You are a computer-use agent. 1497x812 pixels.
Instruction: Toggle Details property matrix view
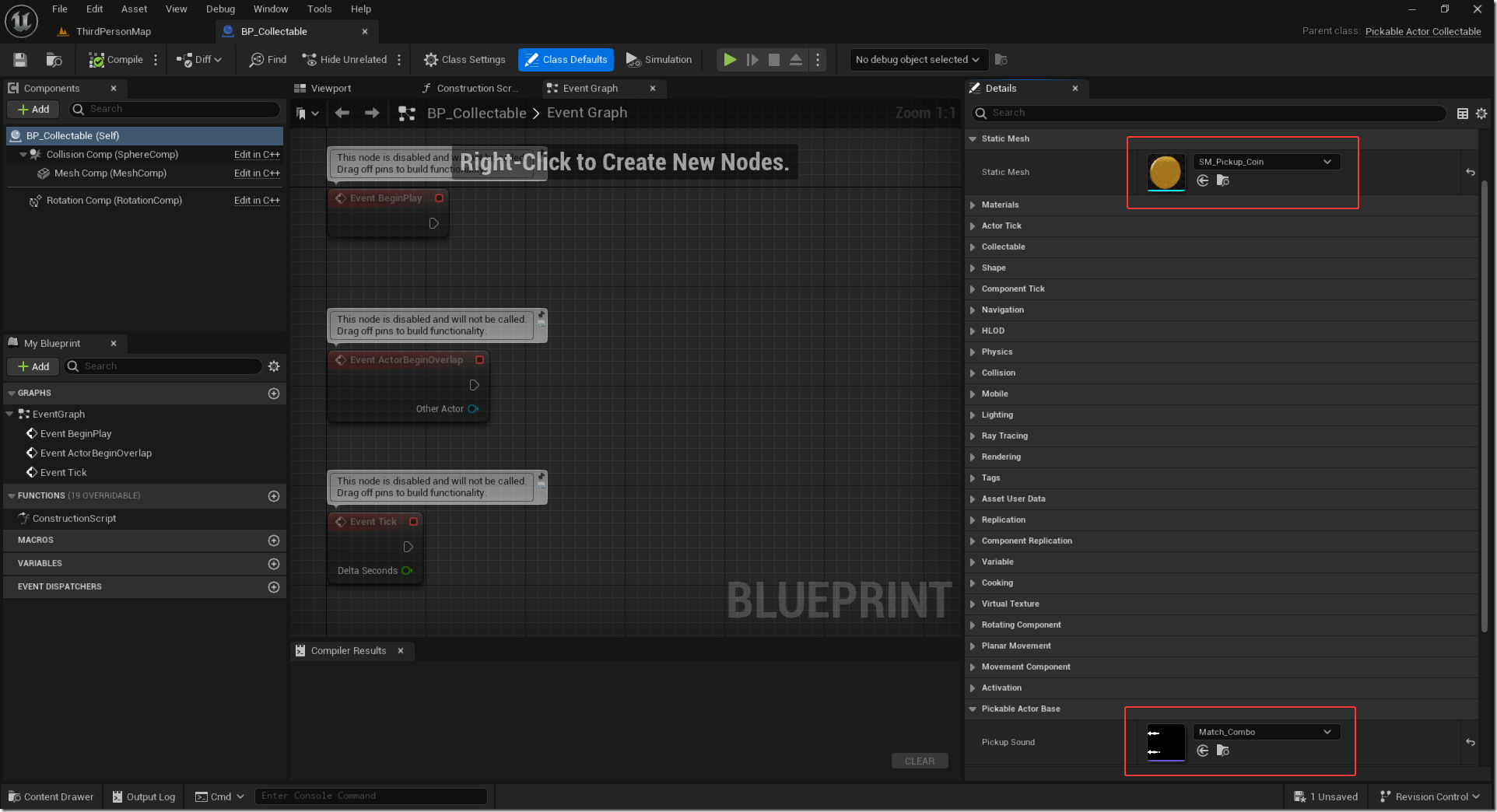(1463, 114)
